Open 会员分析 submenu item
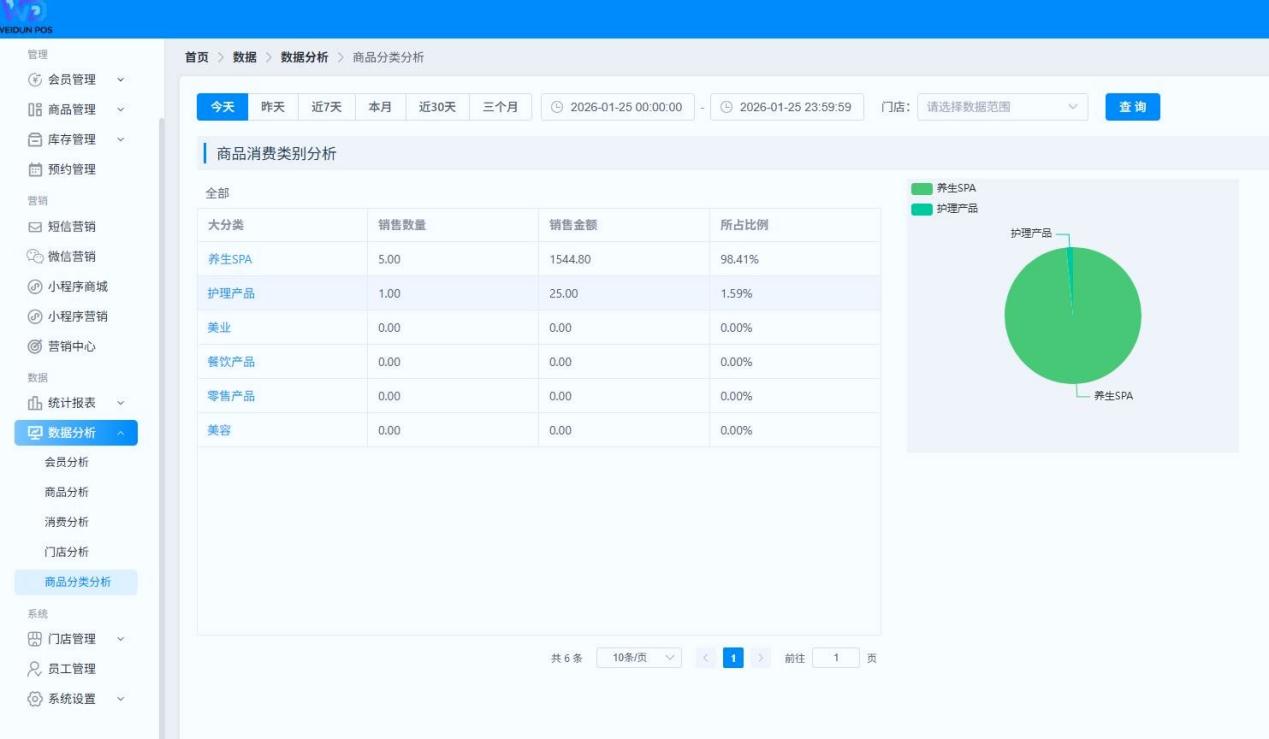Screen dimensions: 1269x739 67,462
